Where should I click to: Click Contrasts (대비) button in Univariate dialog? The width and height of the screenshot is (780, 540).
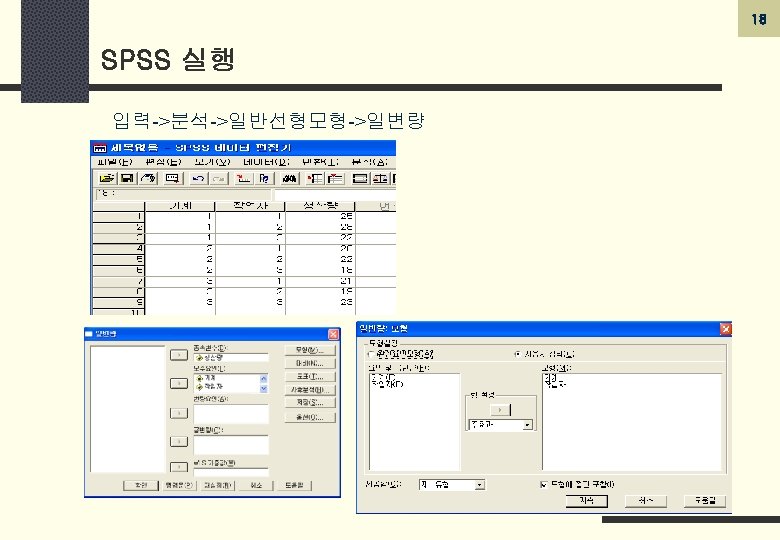point(310,363)
